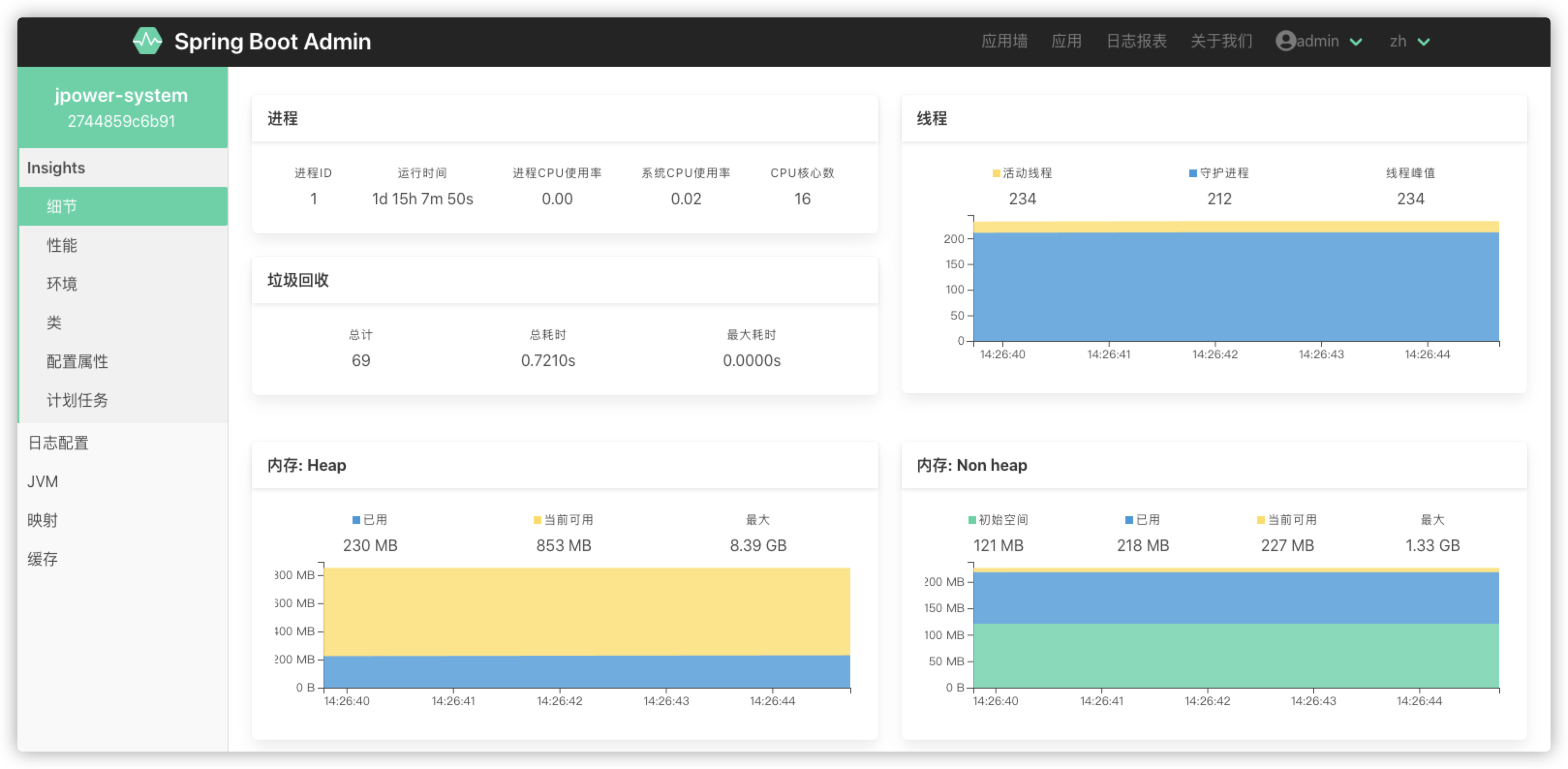Click the 内存: Heap card header

click(x=565, y=465)
